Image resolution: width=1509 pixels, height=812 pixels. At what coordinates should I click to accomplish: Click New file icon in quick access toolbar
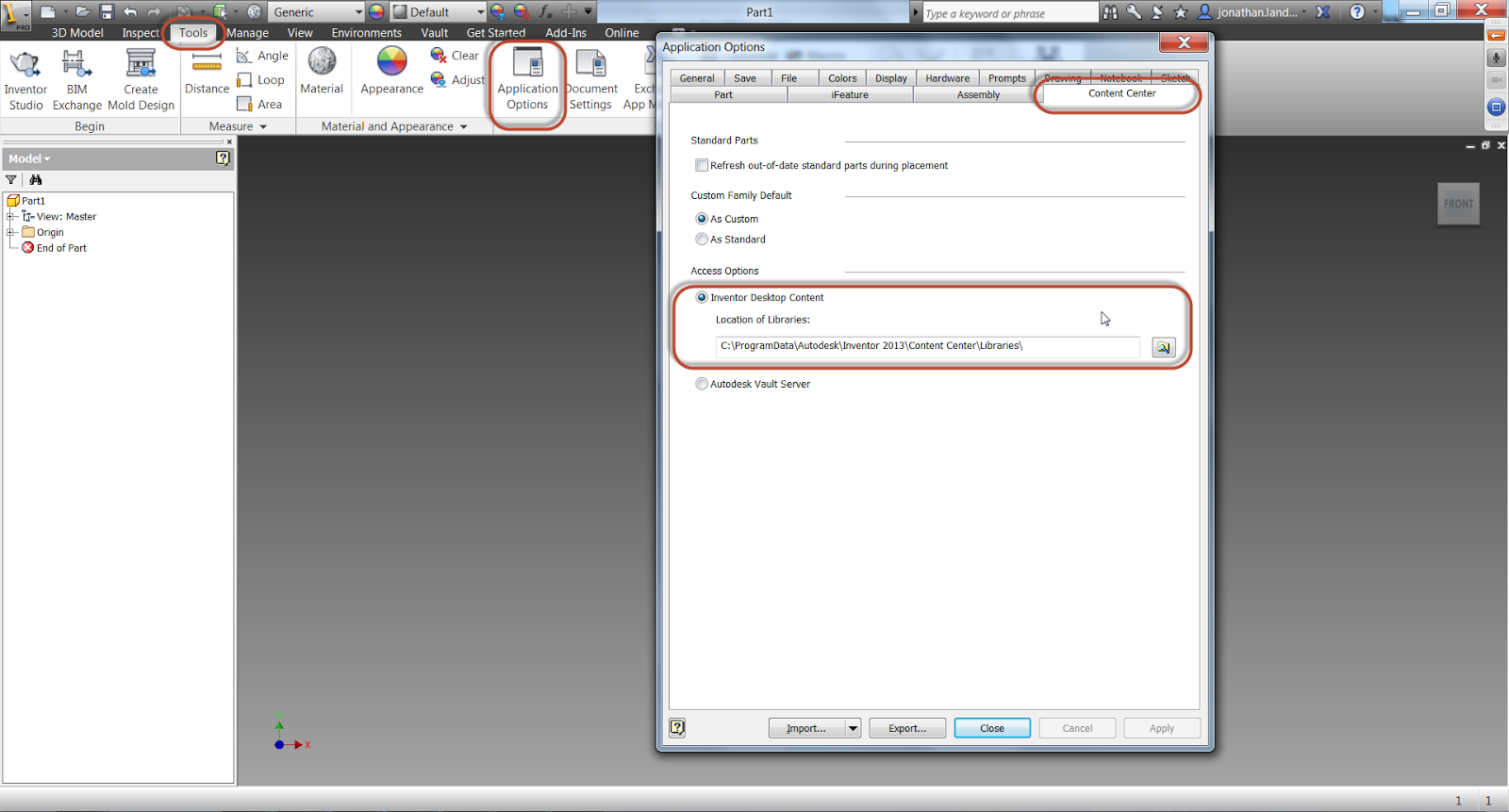pyautogui.click(x=47, y=11)
